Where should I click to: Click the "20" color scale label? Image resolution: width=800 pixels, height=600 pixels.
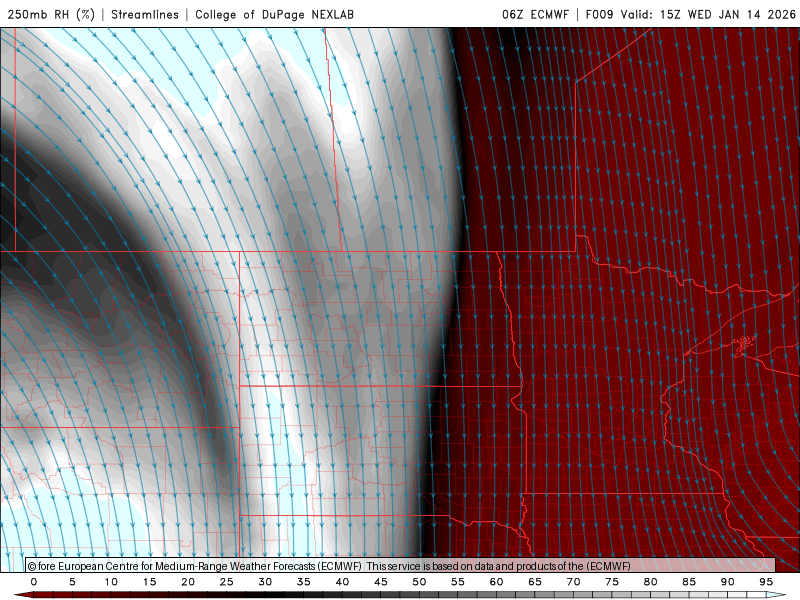coord(188,582)
